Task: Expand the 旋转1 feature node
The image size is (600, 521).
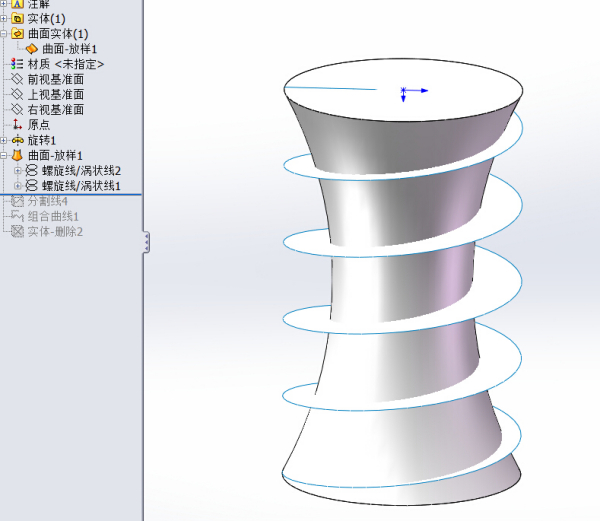Action: click(x=3, y=140)
